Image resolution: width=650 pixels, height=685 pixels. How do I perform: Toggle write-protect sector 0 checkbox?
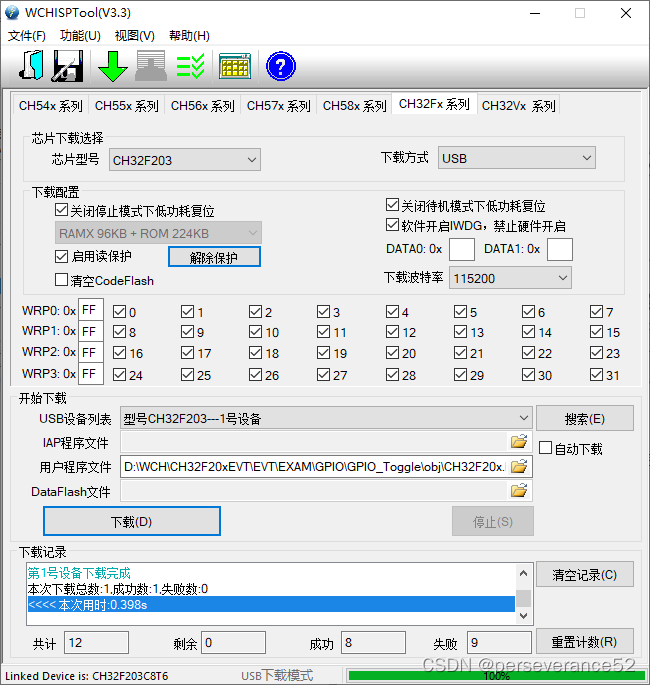tap(119, 312)
